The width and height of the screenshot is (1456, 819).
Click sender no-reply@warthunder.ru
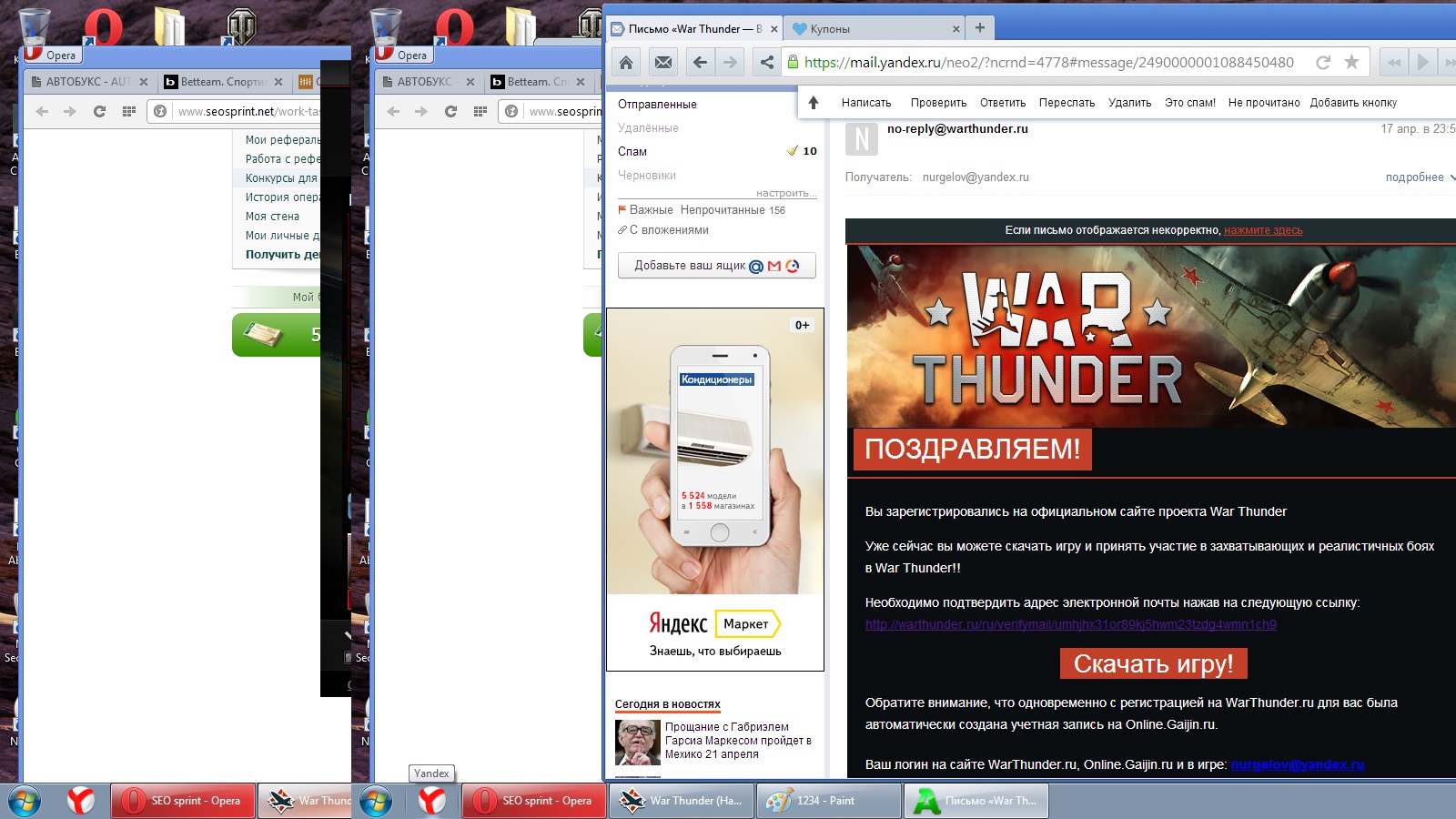[957, 129]
